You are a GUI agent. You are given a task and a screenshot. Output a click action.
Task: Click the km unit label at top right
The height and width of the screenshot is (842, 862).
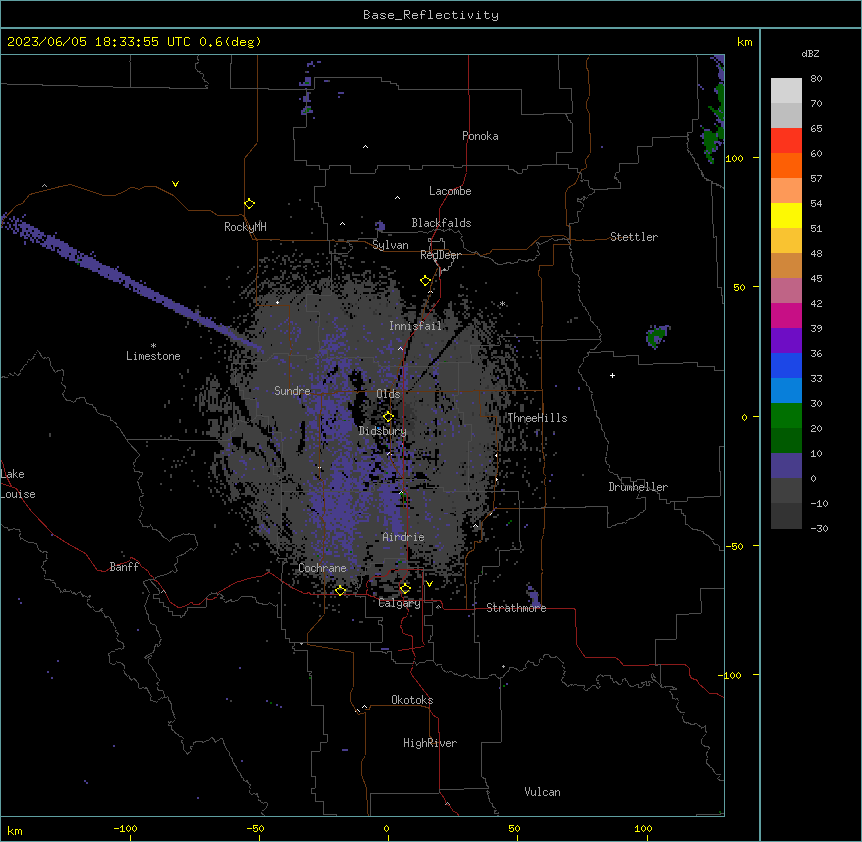pyautogui.click(x=744, y=42)
